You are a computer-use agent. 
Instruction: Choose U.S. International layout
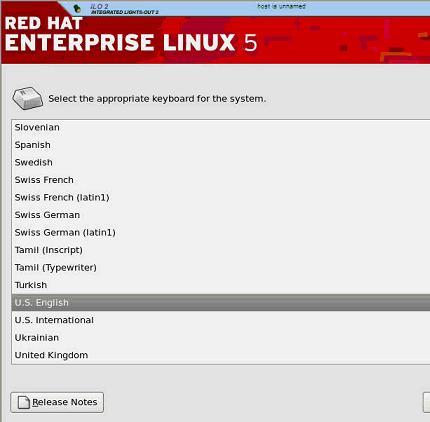point(221,320)
